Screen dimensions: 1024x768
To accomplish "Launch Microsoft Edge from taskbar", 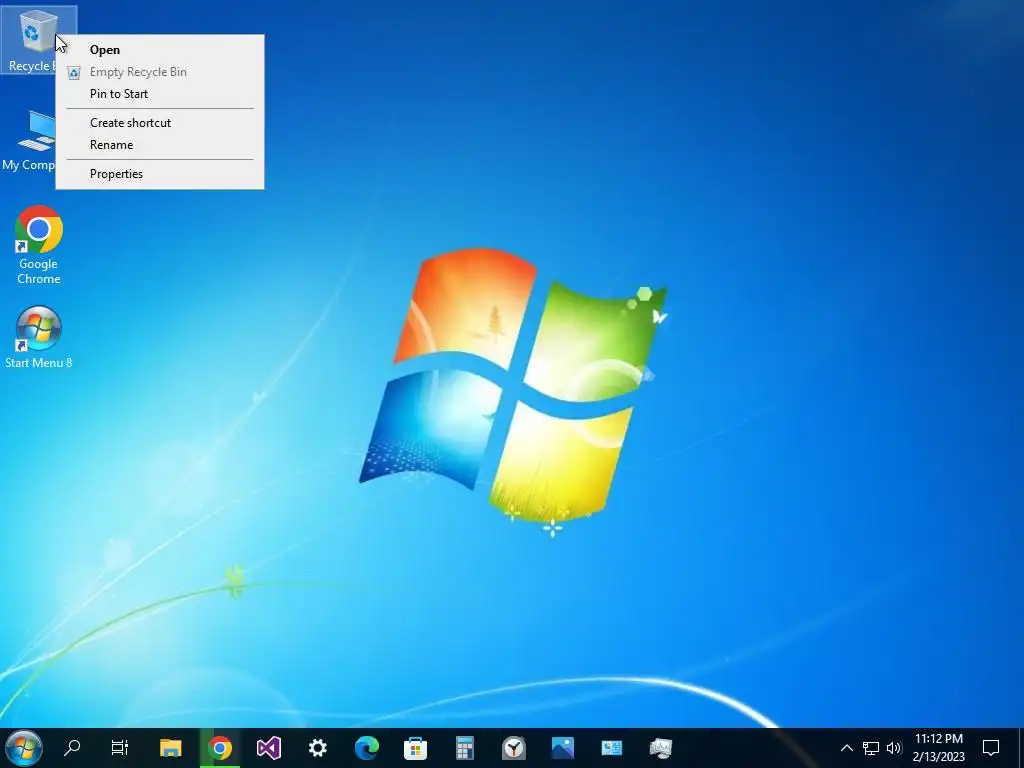I will point(366,748).
